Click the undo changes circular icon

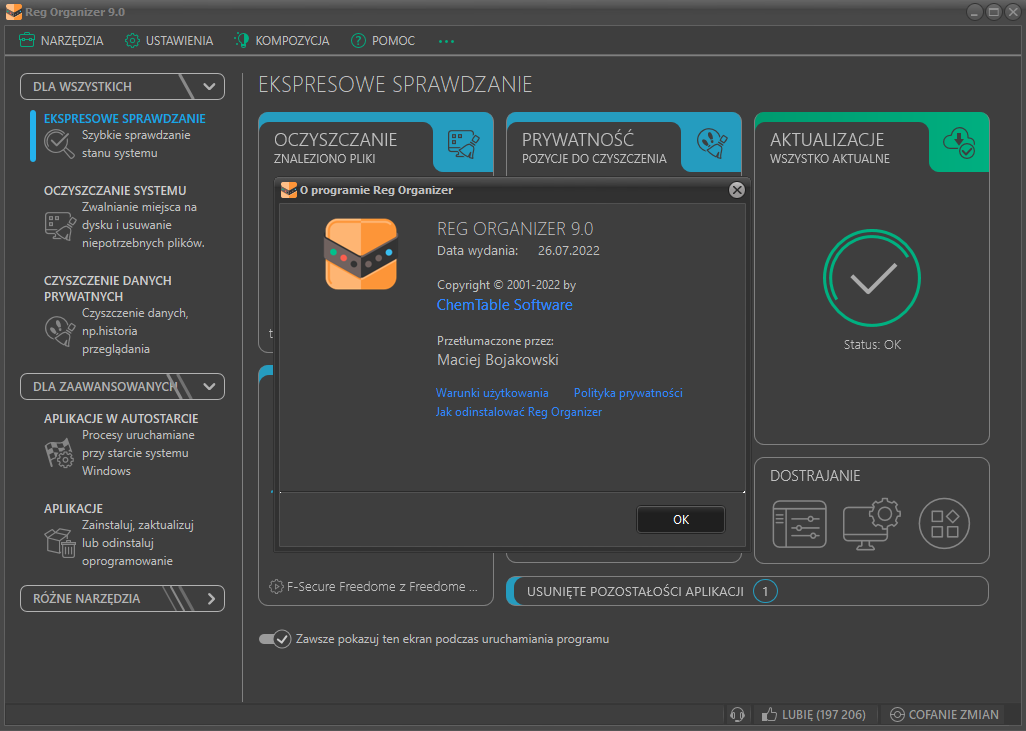(x=897, y=714)
